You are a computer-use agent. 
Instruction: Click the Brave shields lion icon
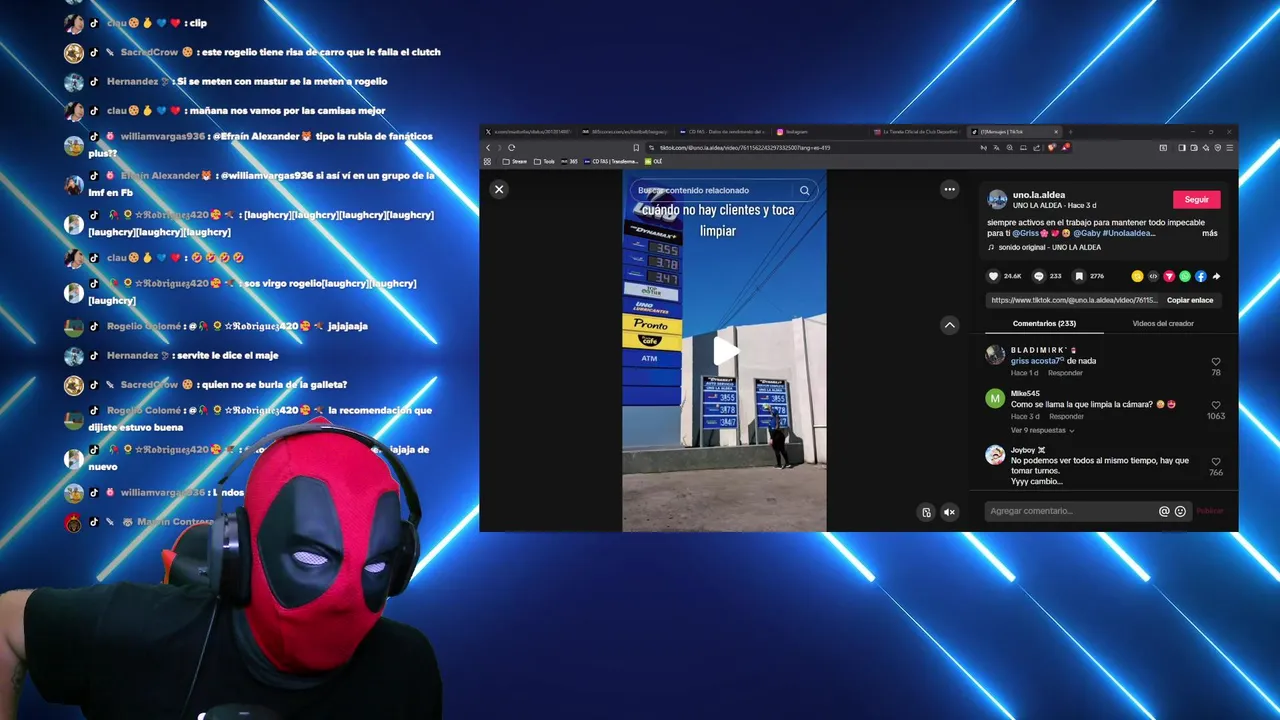click(1052, 147)
